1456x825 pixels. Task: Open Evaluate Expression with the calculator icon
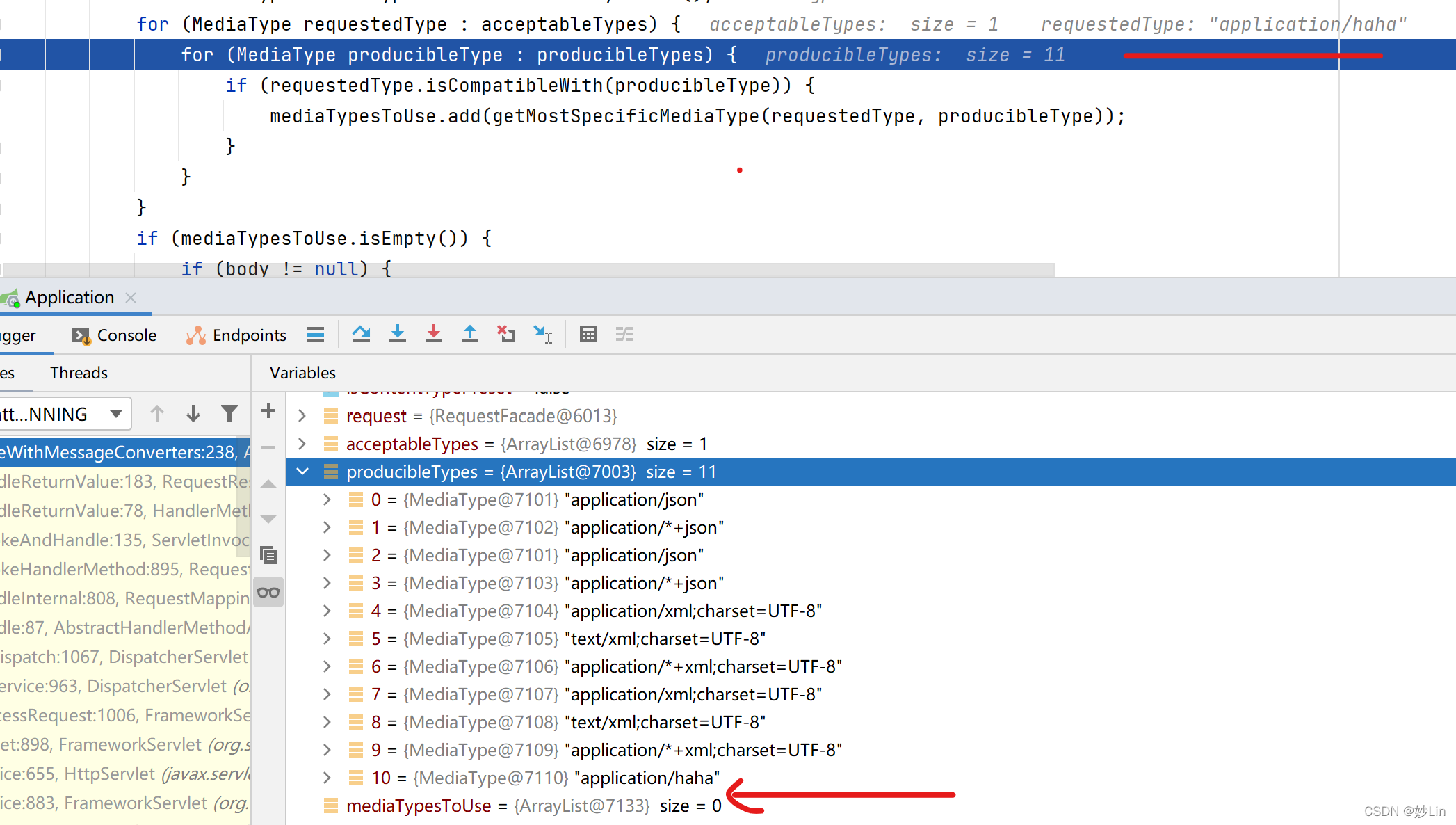[588, 335]
